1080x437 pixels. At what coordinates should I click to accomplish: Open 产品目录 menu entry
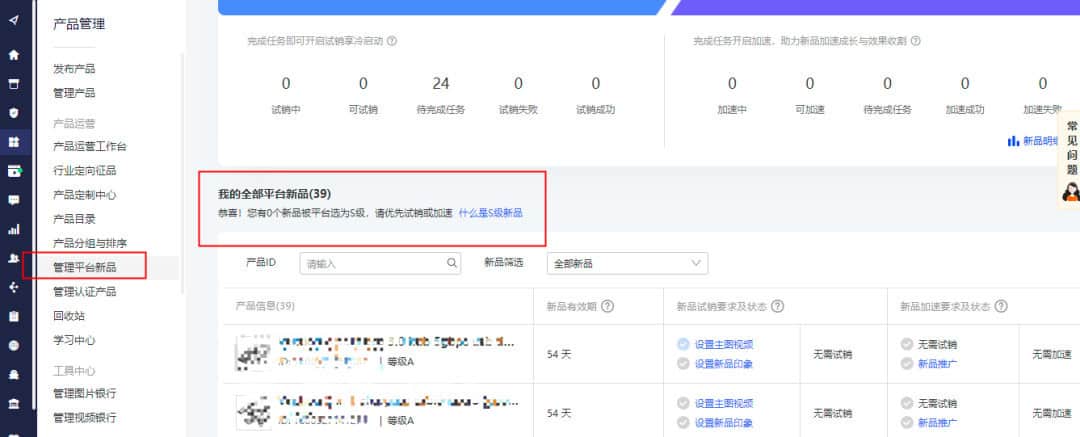pyautogui.click(x=74, y=218)
